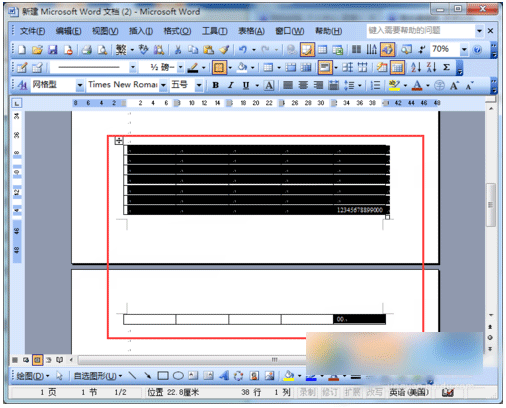Open the 文件(F) menu

(33, 31)
